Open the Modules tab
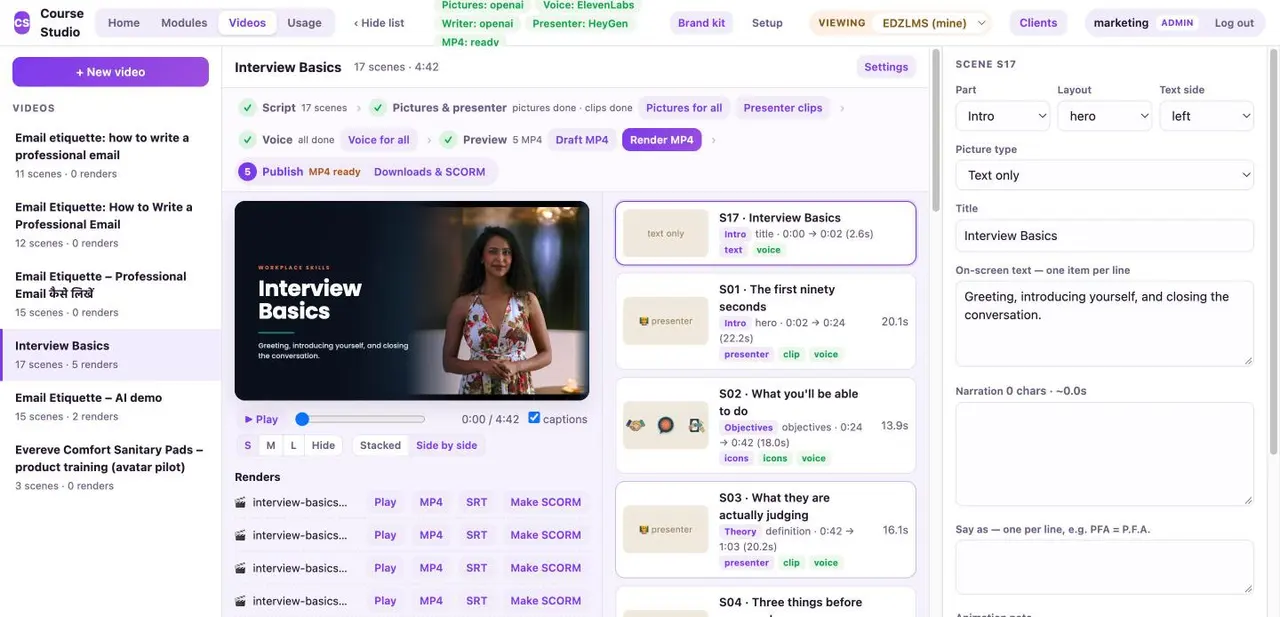Screen dimensions: 1280x617 click(184, 23)
